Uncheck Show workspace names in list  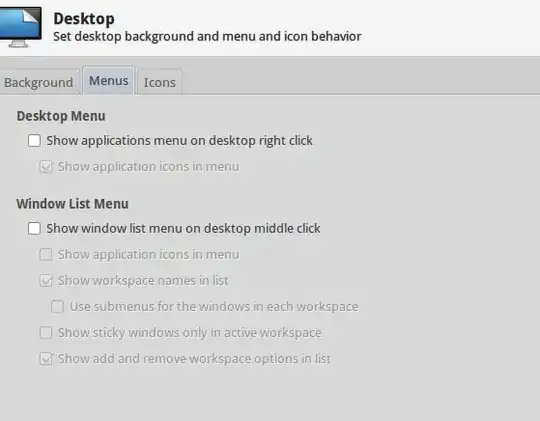click(46, 280)
